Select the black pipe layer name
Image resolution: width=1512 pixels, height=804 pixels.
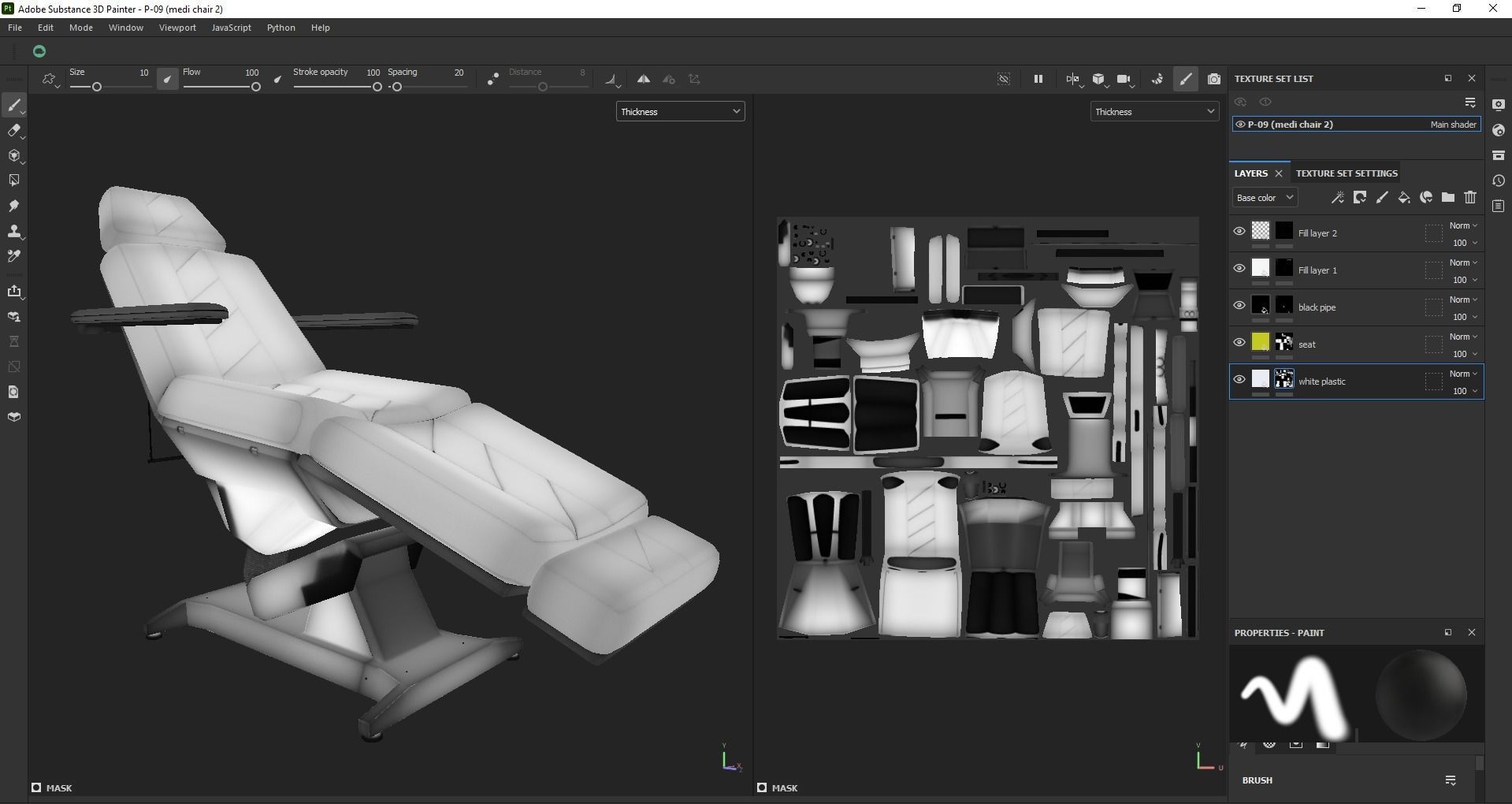1317,307
